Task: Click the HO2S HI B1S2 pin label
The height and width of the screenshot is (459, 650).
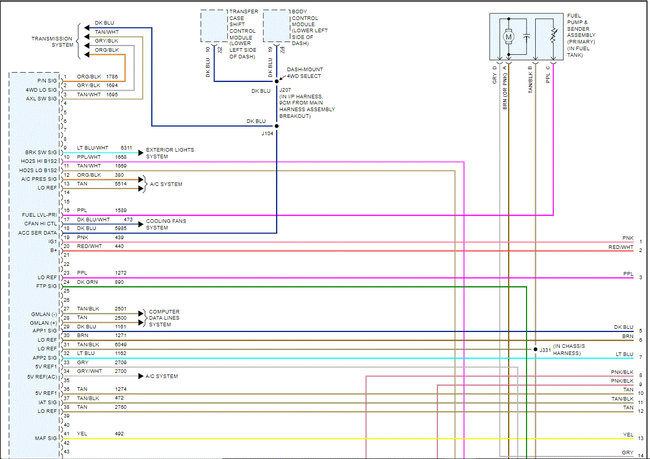Action: pos(39,161)
